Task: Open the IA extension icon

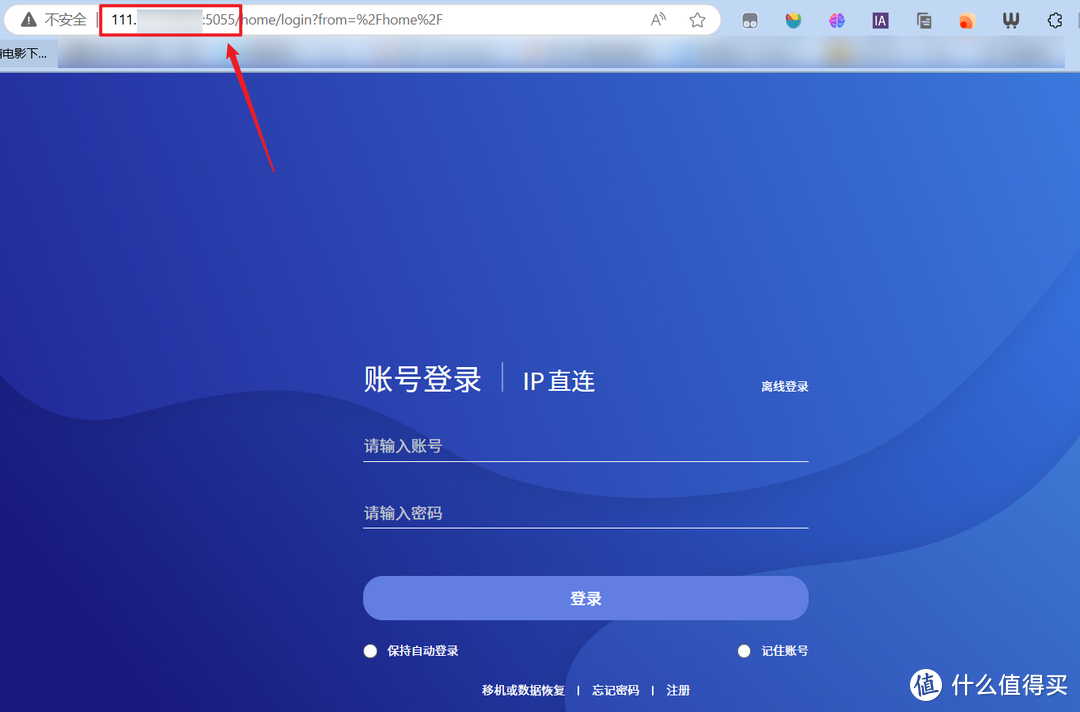Action: 880,19
